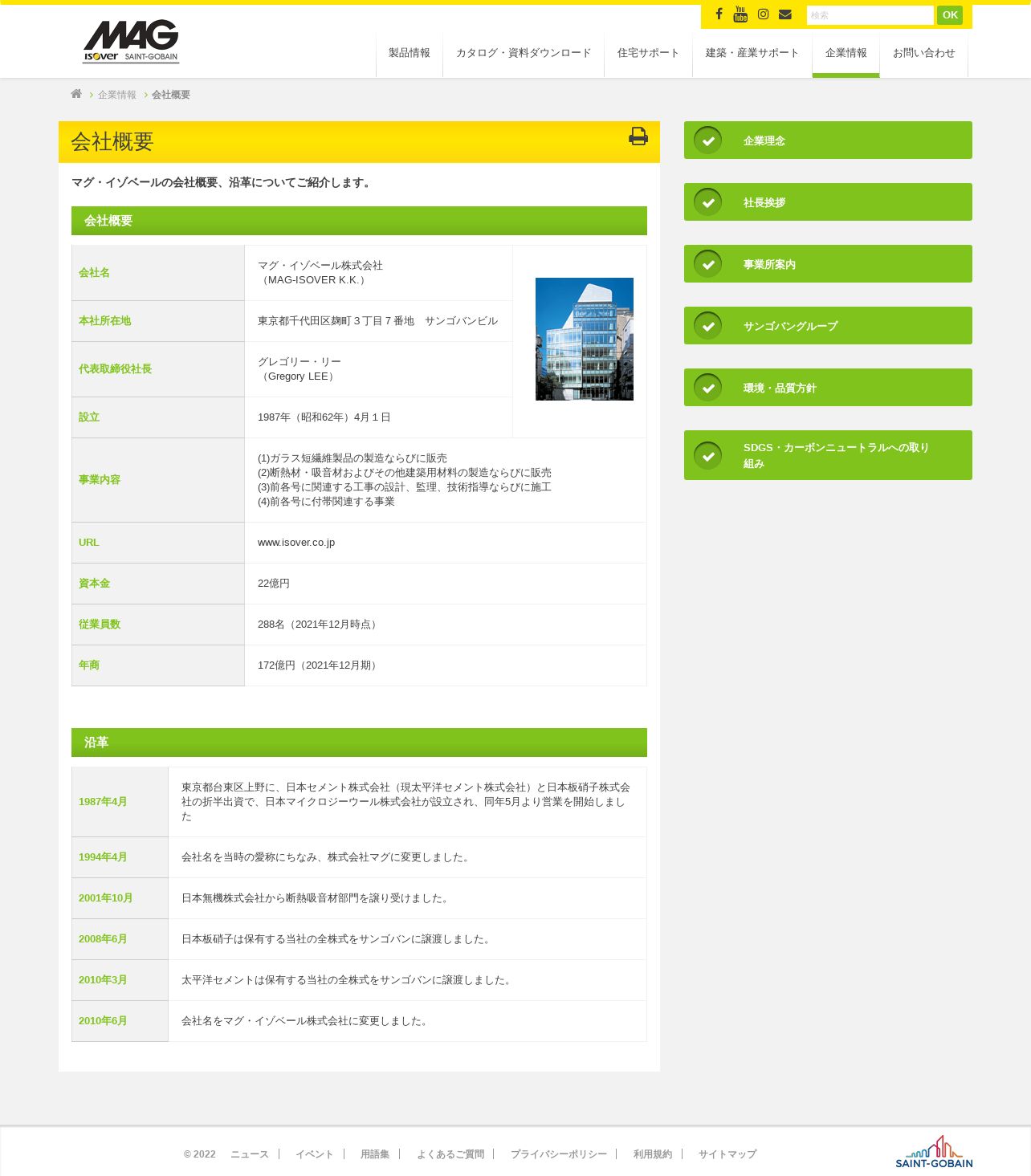Click the 1987年4月 history row label
This screenshot has width=1031, height=1176.
coord(103,802)
